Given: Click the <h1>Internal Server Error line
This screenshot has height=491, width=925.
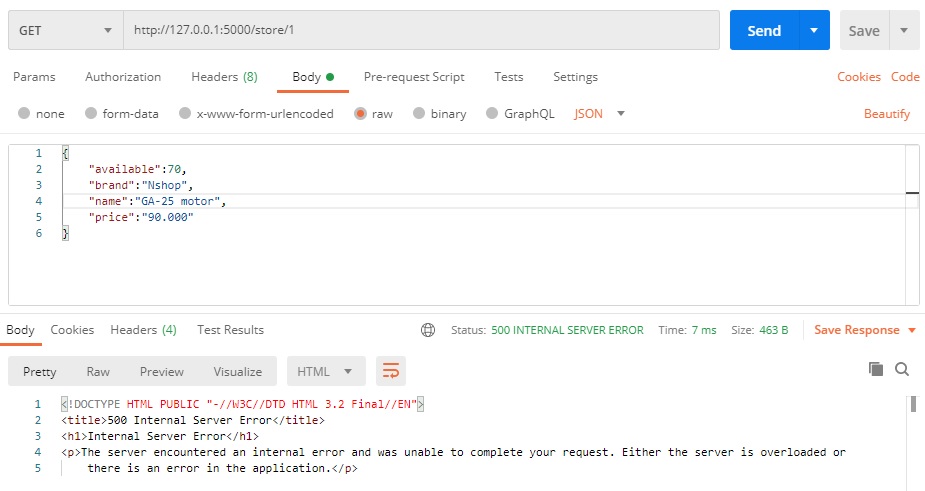Looking at the screenshot, I should (160, 436).
